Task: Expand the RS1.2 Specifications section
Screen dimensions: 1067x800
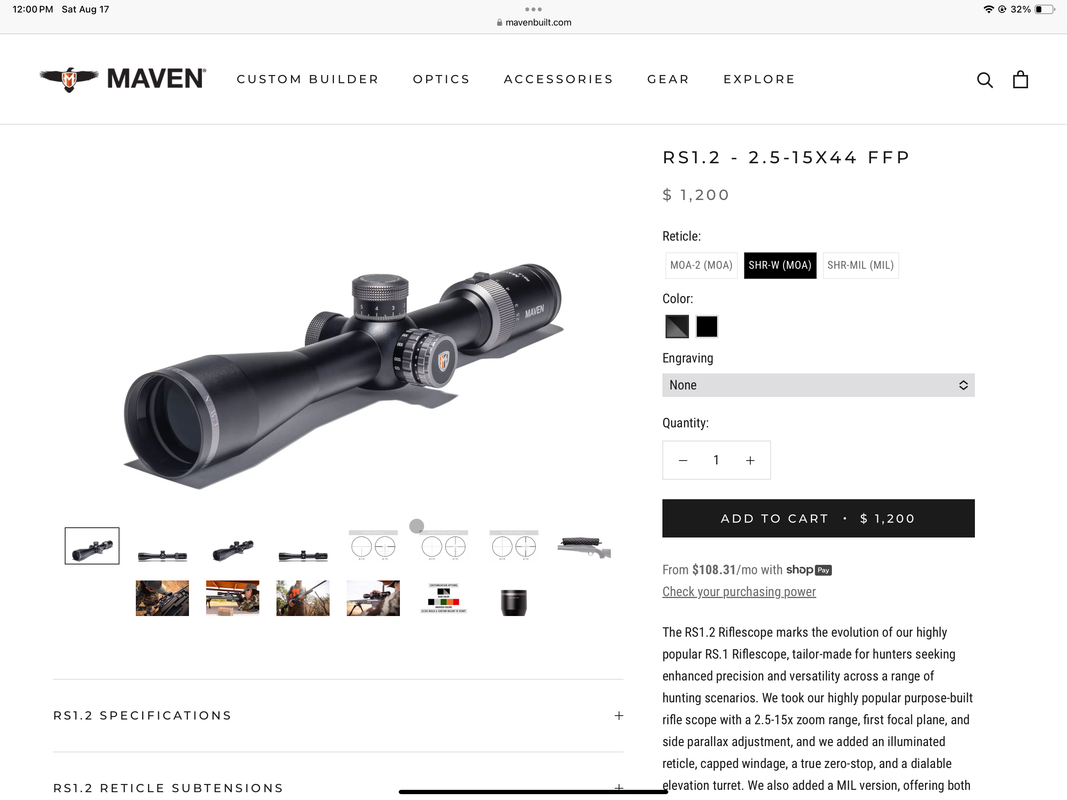Action: [338, 716]
